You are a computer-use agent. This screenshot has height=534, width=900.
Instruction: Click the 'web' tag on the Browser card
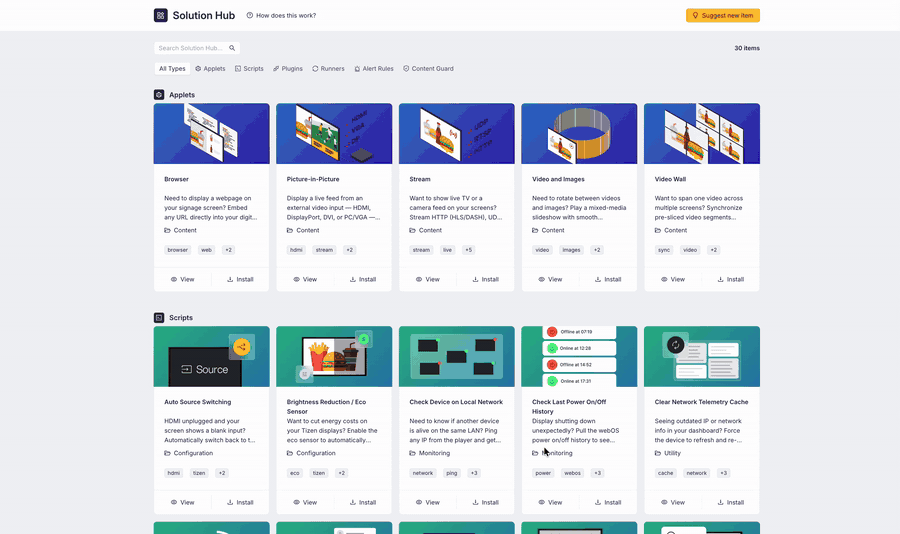click(207, 250)
